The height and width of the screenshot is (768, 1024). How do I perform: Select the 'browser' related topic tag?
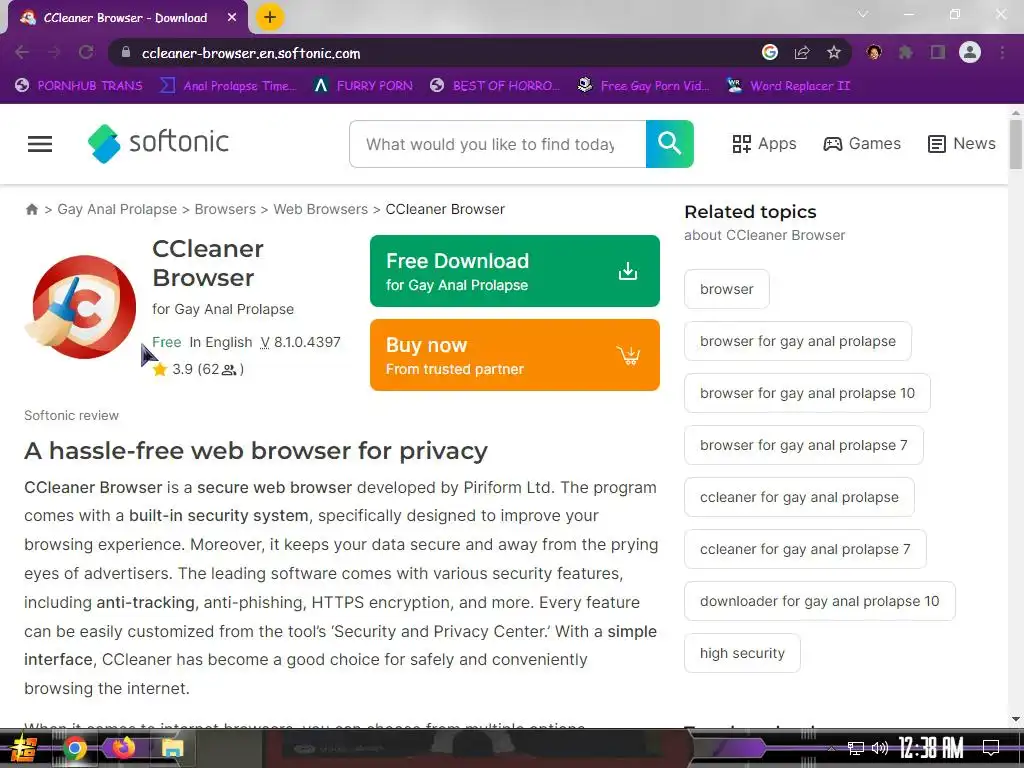pos(727,289)
